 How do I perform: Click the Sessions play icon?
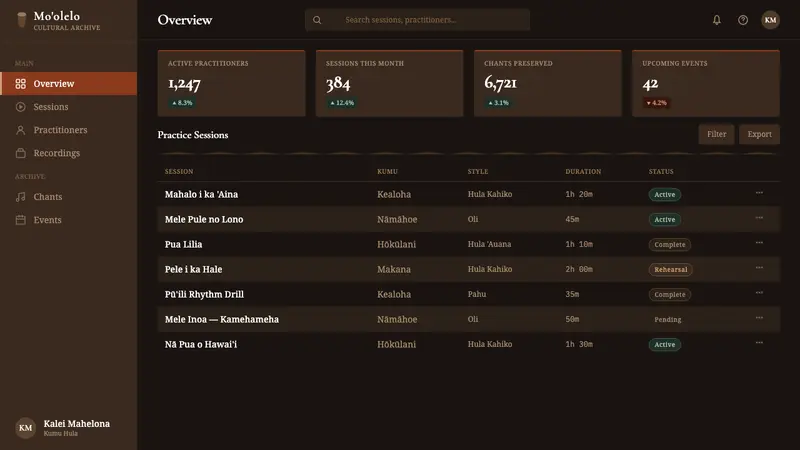pyautogui.click(x=20, y=107)
